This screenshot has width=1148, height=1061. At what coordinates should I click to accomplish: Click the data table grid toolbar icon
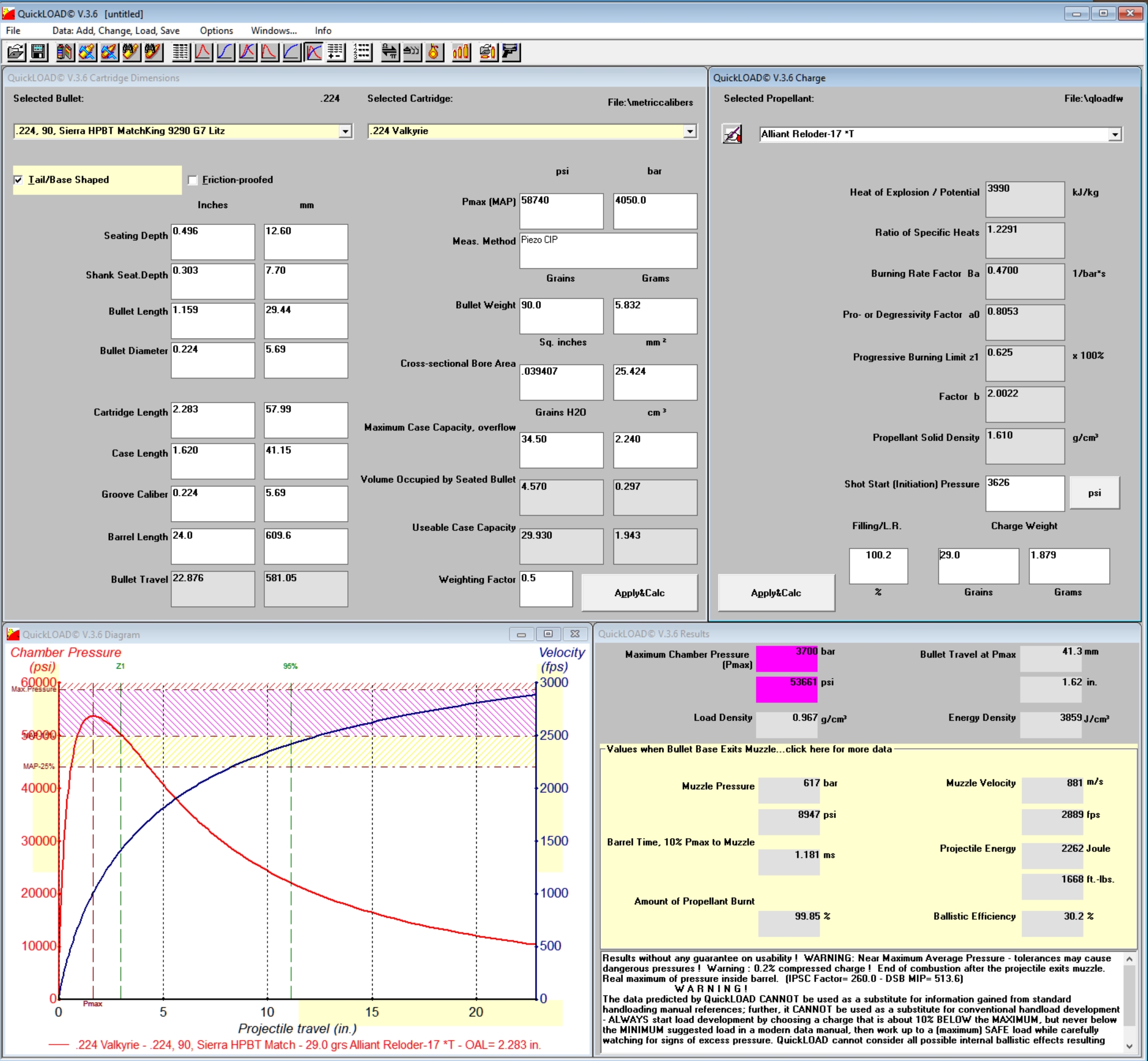click(181, 52)
